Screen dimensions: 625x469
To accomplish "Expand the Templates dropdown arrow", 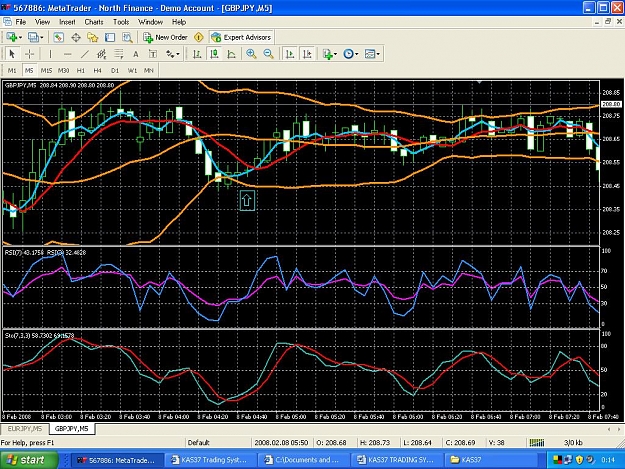I will (x=378, y=54).
